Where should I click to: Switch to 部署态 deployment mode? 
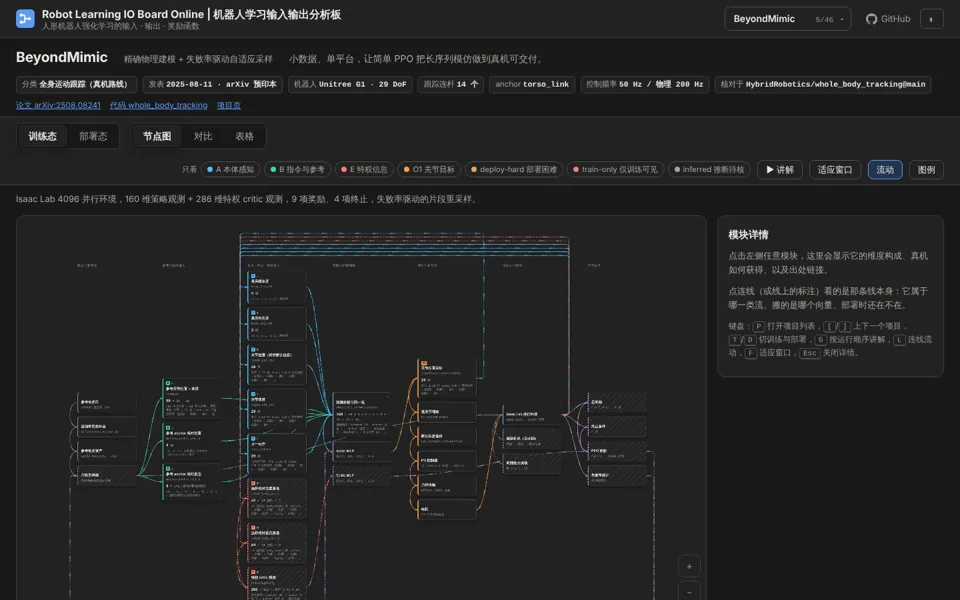pos(93,136)
